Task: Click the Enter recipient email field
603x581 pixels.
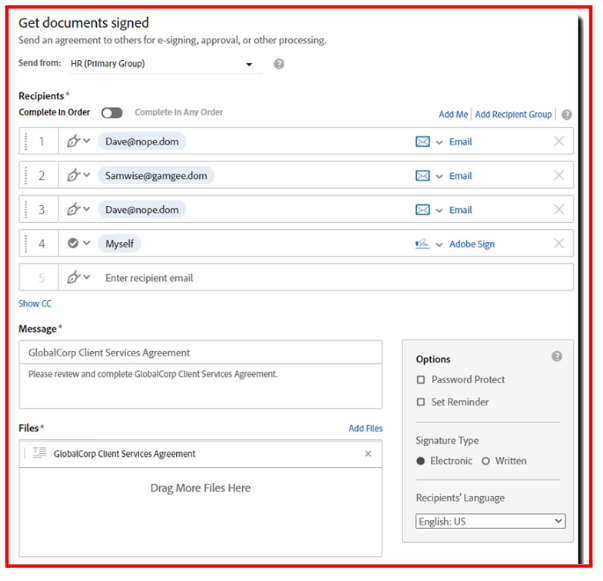Action: click(300, 278)
